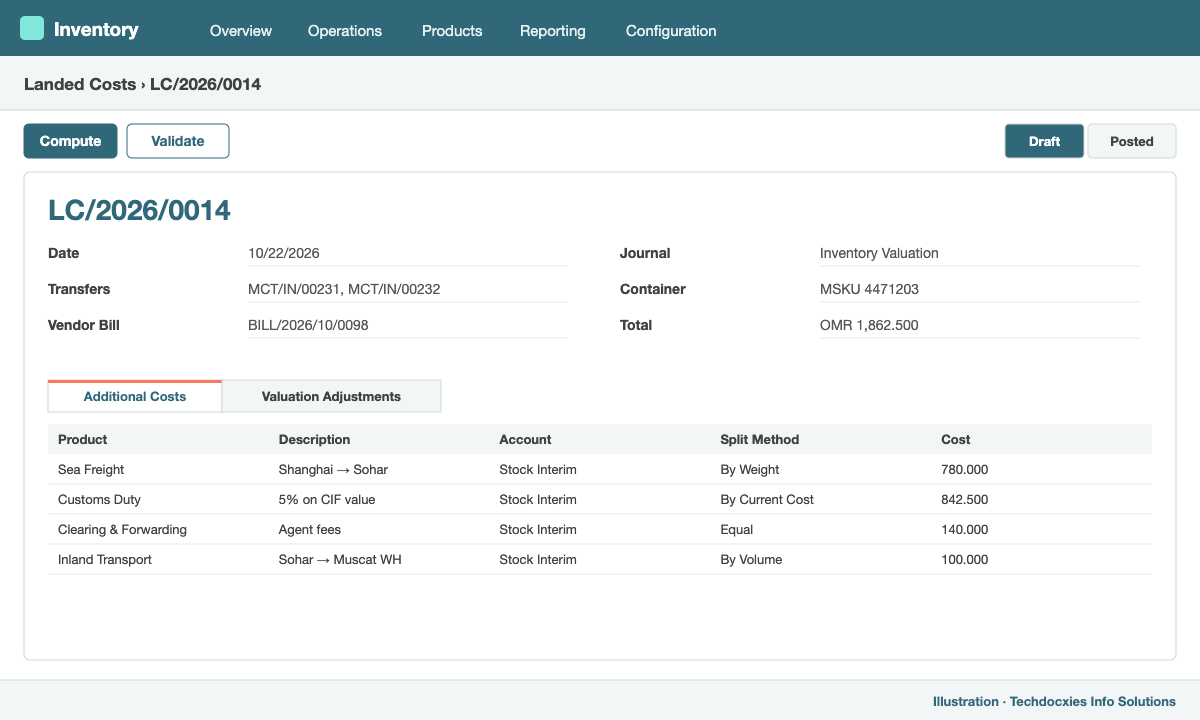This screenshot has height=720, width=1200.
Task: Edit the Date field 10/22/2026
Action: [408, 253]
